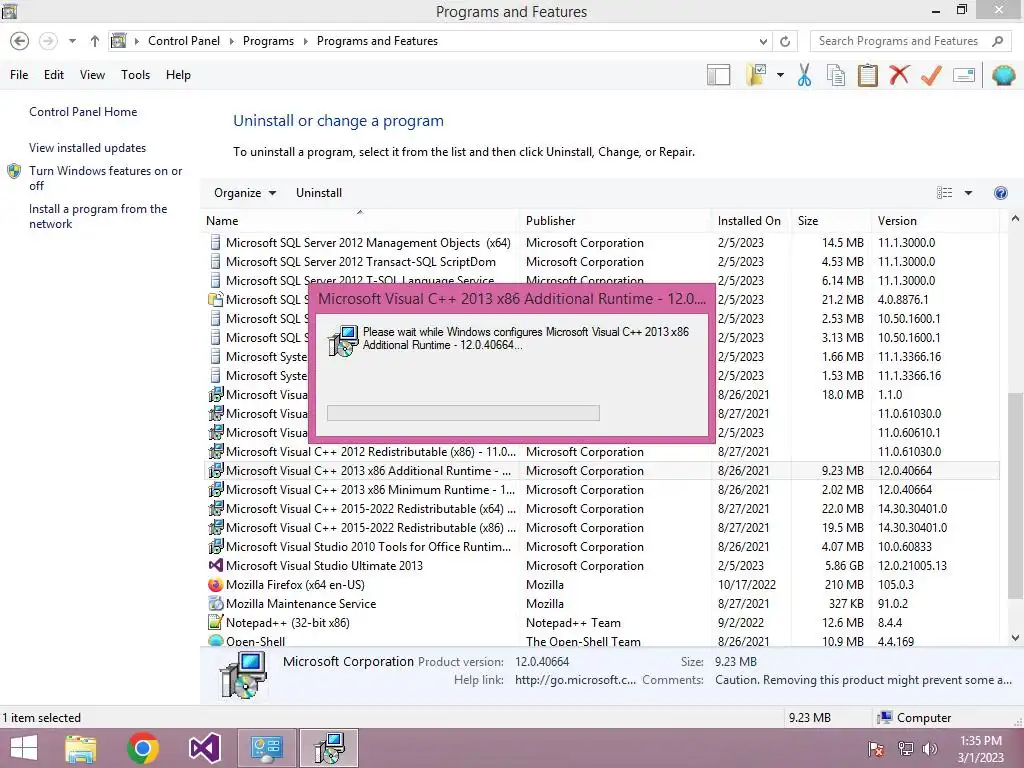Click the Refresh button in address bar

coord(785,41)
